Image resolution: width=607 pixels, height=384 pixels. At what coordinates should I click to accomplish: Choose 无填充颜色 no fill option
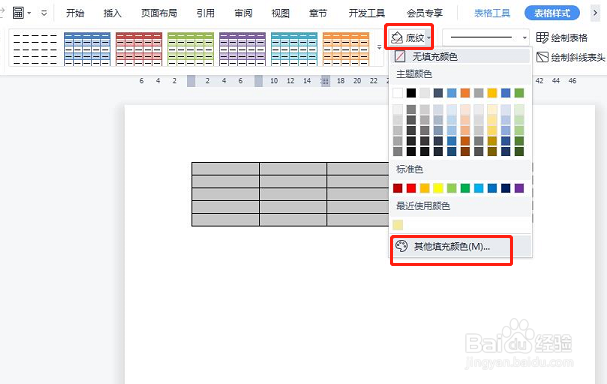click(x=461, y=57)
